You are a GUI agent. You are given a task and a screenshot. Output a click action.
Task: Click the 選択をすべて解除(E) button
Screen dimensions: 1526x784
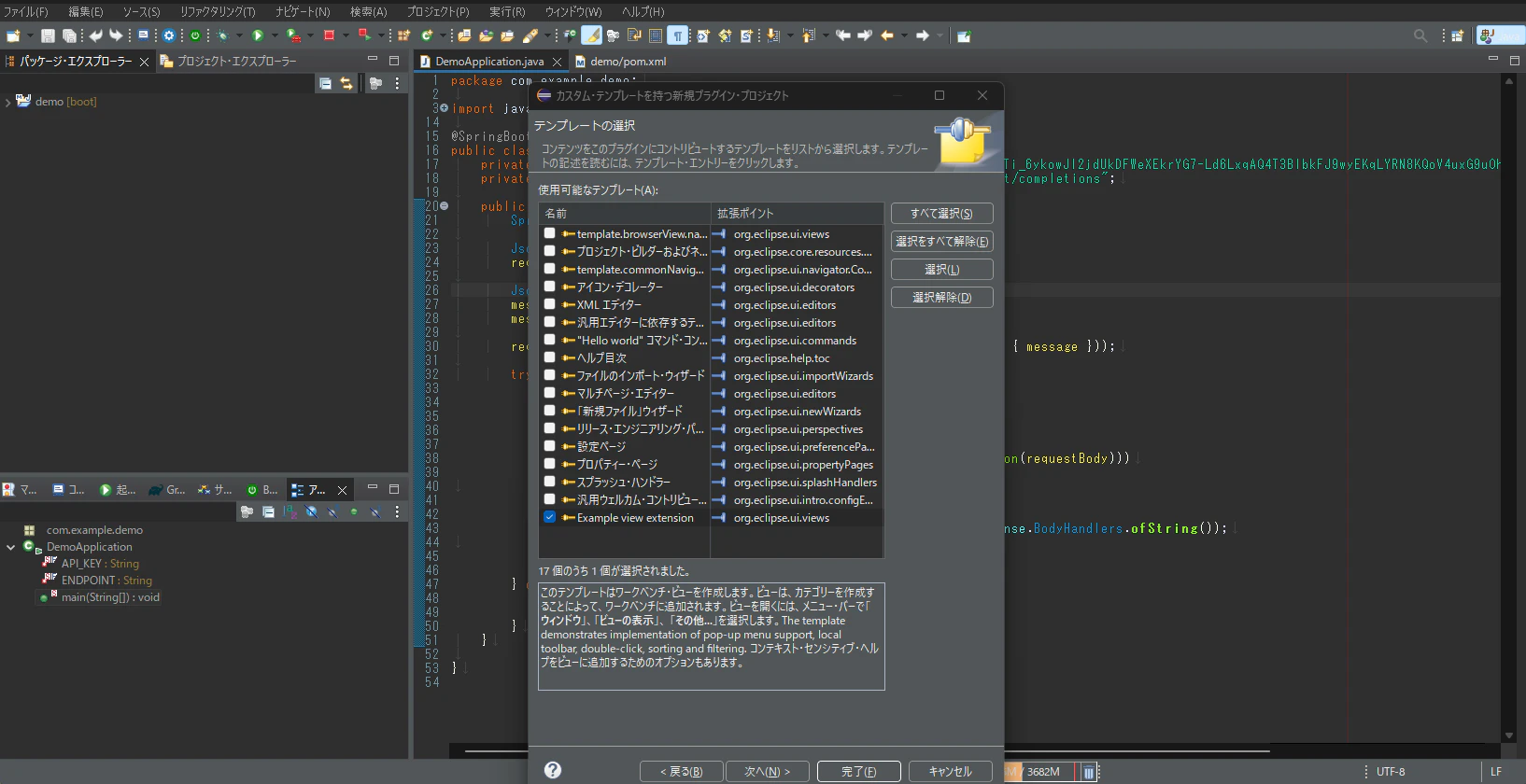(x=941, y=242)
